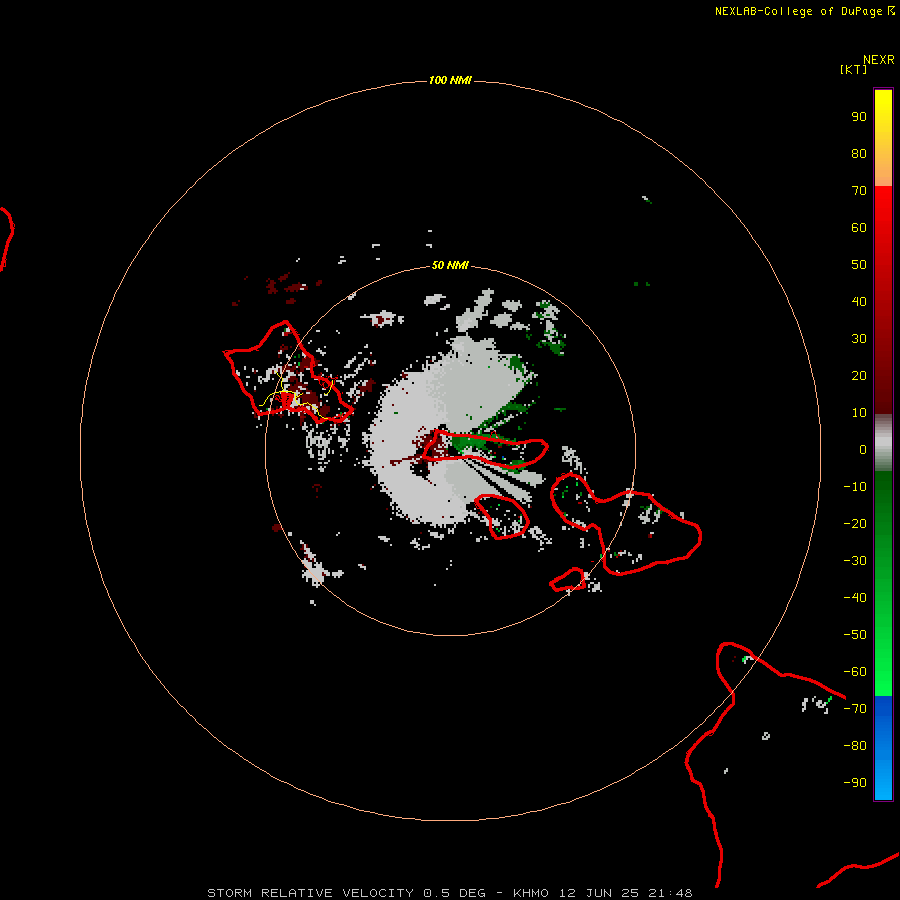Click the STORM RELATIVE VELOCITY caption at bottom

(450, 893)
